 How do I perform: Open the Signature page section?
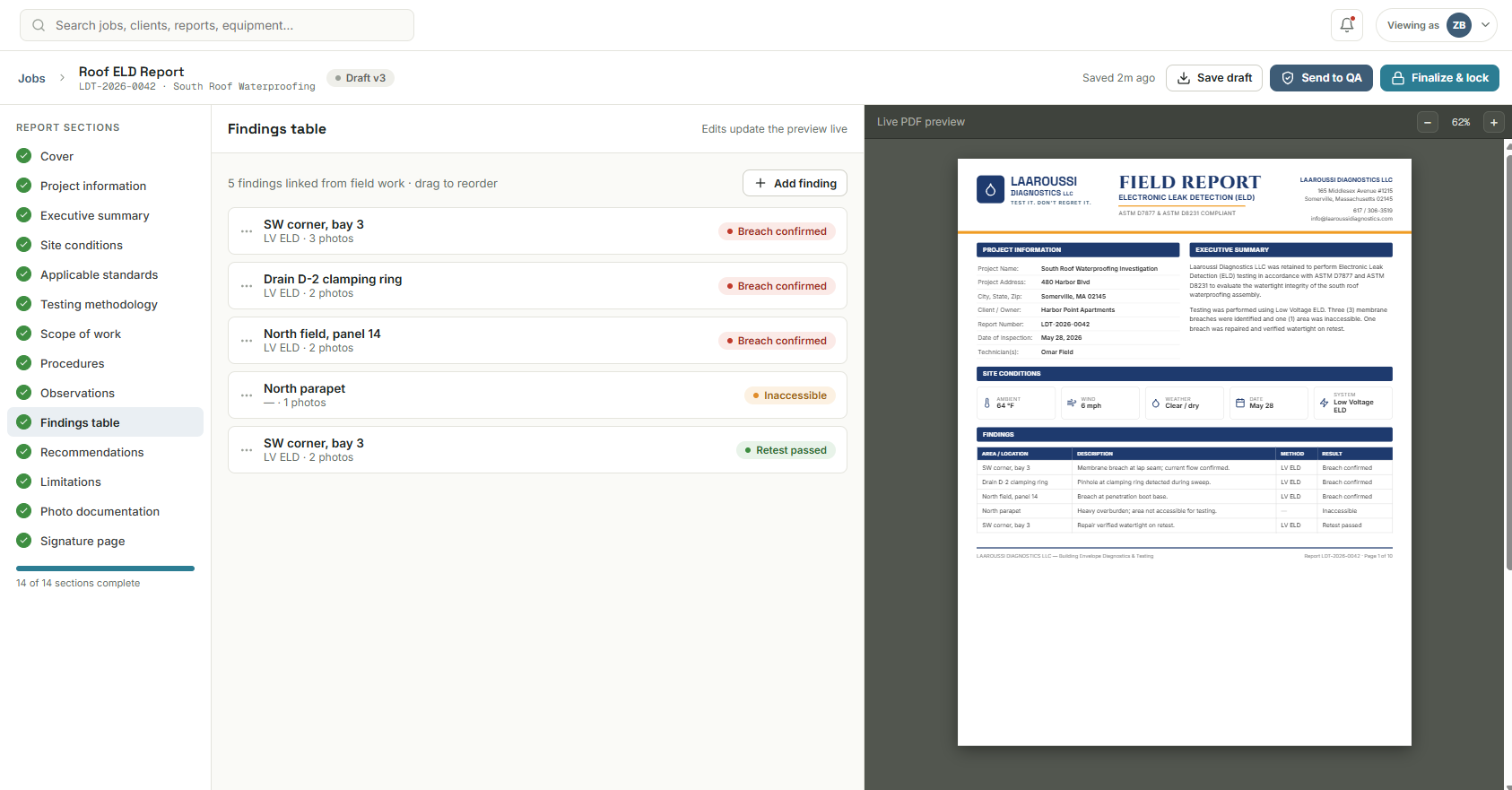(105, 541)
